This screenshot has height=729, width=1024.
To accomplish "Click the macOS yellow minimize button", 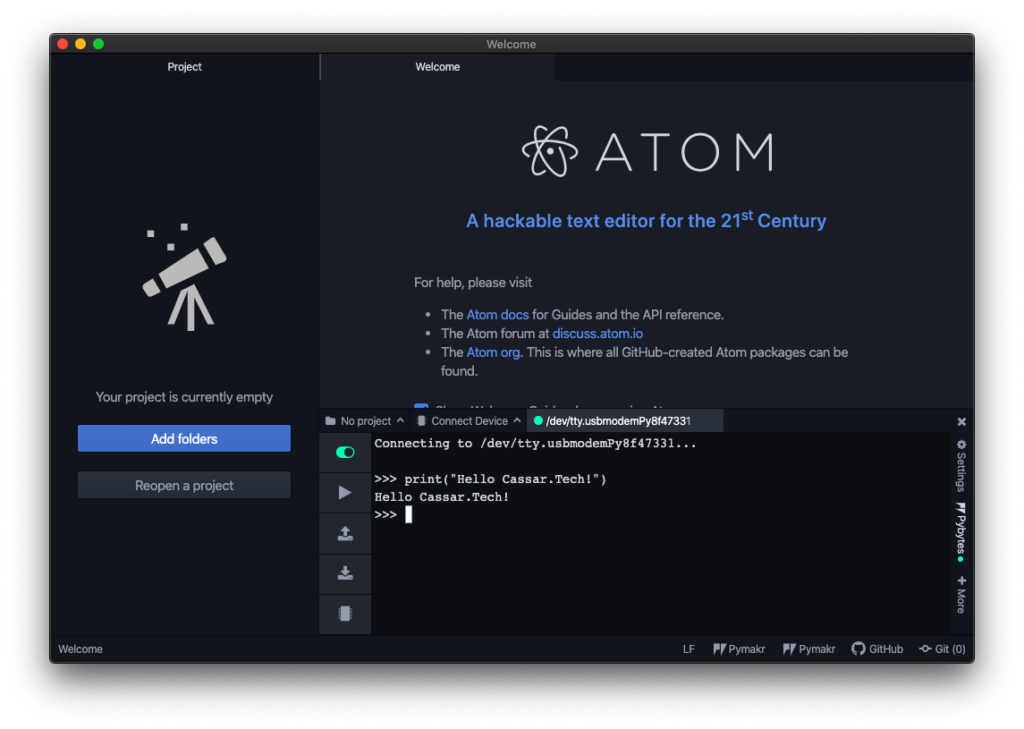I will (x=80, y=44).
